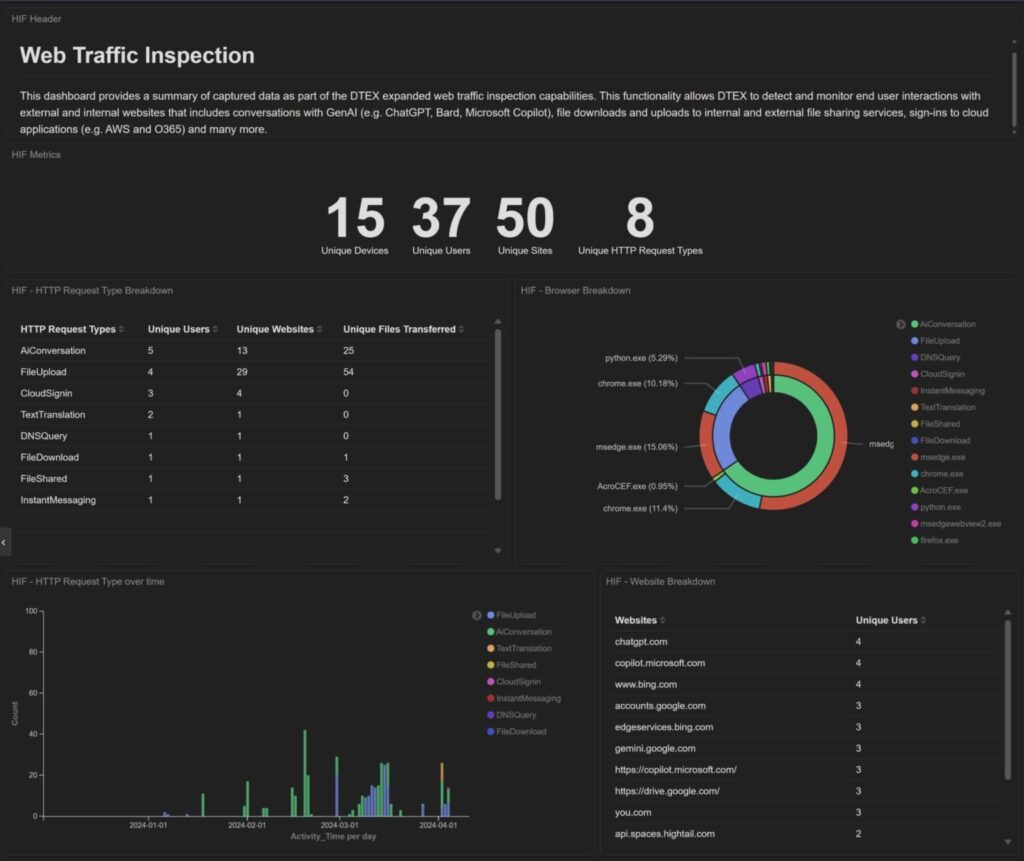Click scroll-down arrow of HTTP Request table
This screenshot has height=861, width=1024.
pos(498,550)
